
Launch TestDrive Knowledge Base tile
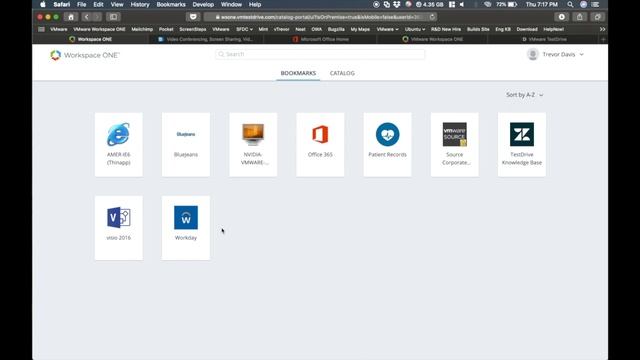[522, 144]
